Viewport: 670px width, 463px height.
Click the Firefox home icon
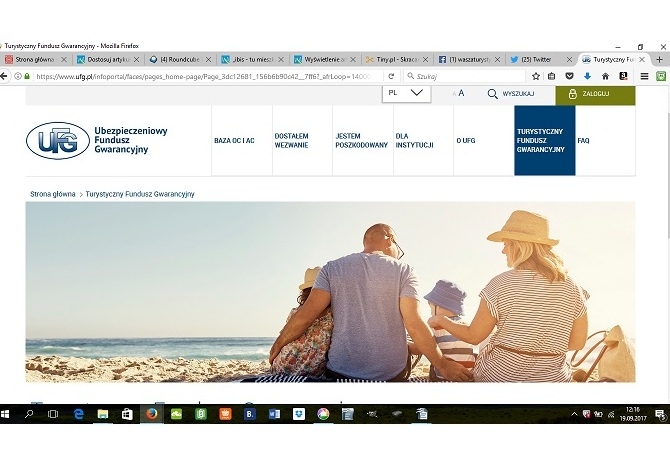click(605, 76)
